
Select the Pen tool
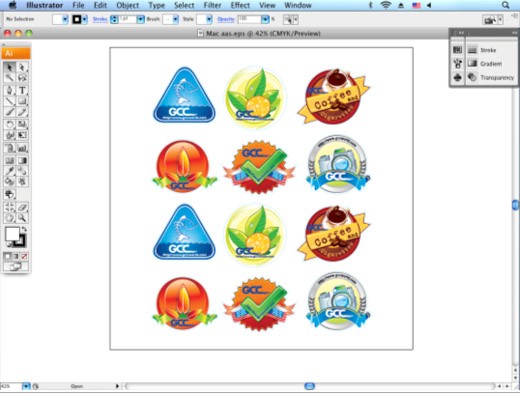pos(9,90)
